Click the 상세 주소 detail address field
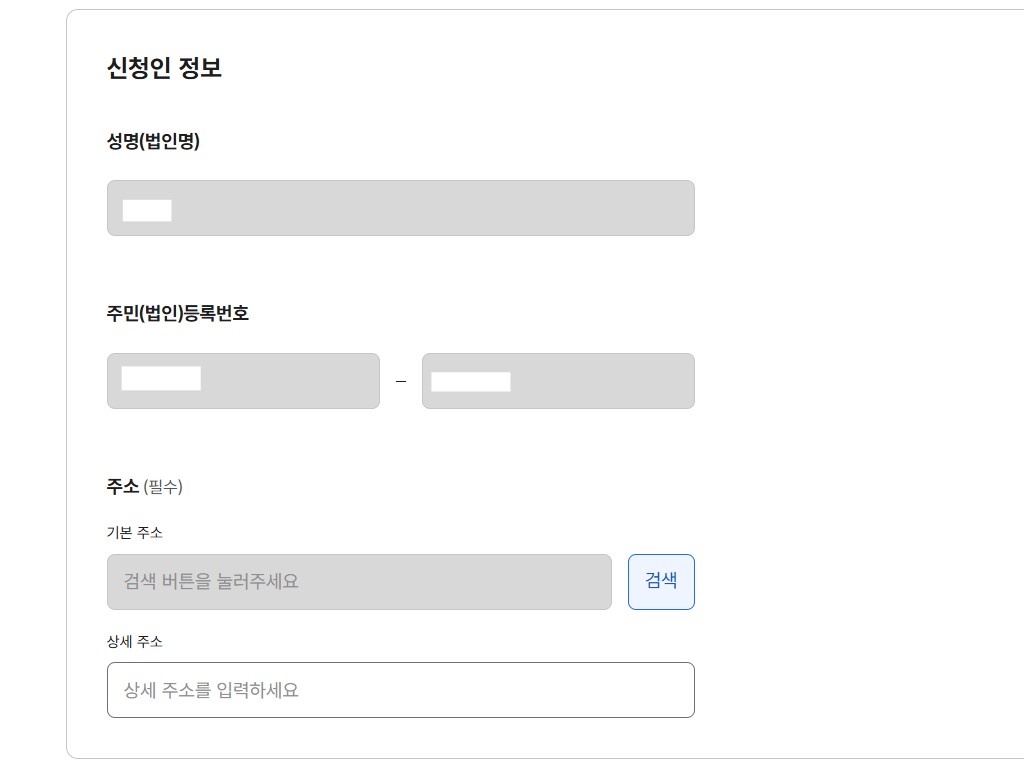 tap(400, 690)
